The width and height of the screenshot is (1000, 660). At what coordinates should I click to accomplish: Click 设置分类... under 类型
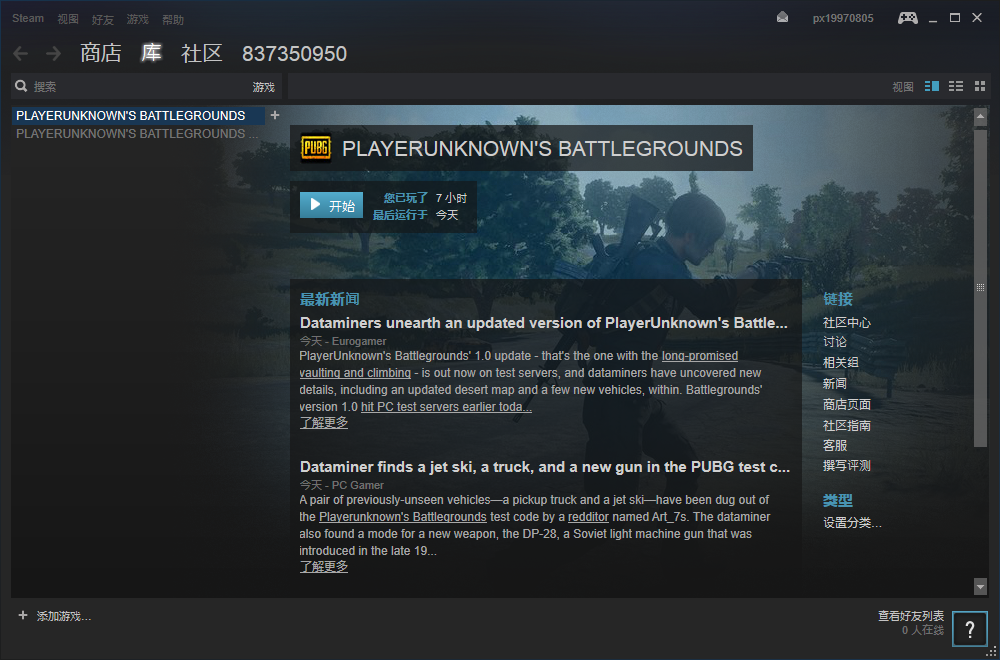852,523
